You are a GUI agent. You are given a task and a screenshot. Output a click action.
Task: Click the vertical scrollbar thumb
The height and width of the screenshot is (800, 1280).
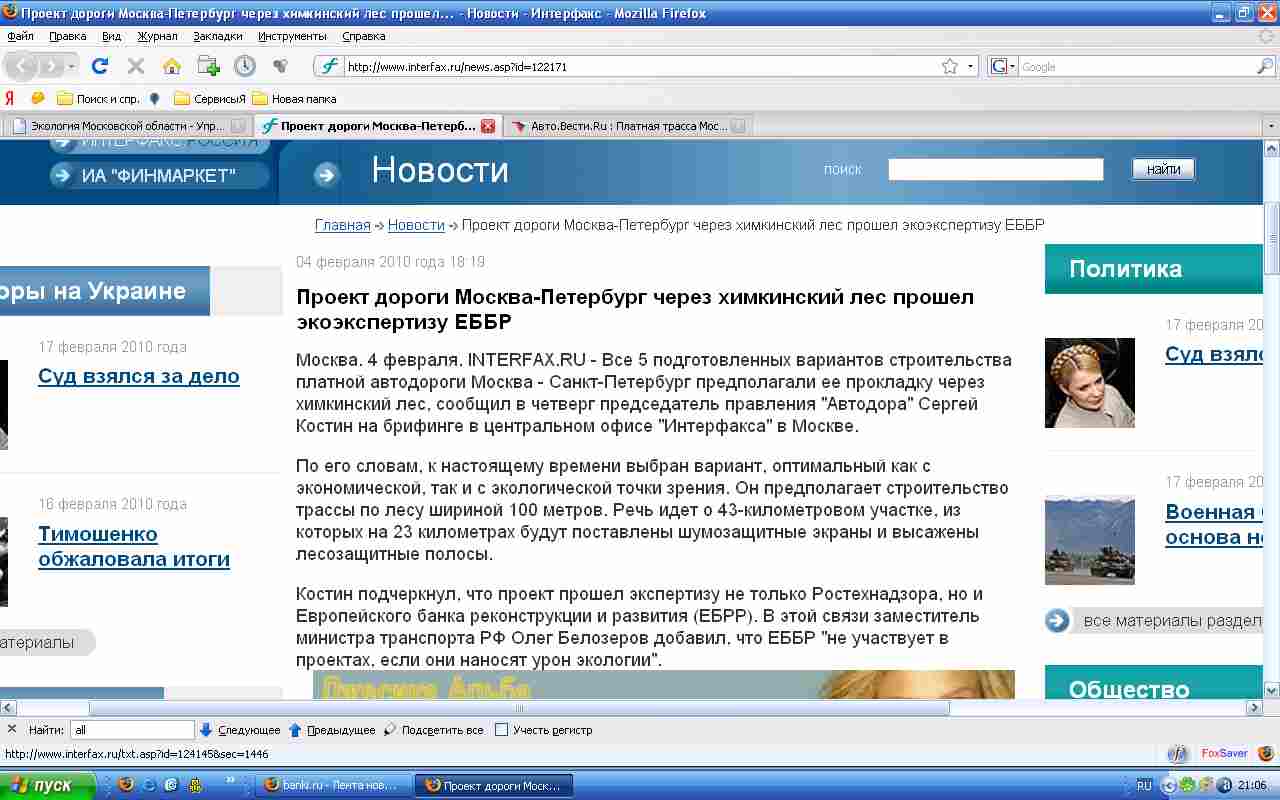[x=1272, y=238]
